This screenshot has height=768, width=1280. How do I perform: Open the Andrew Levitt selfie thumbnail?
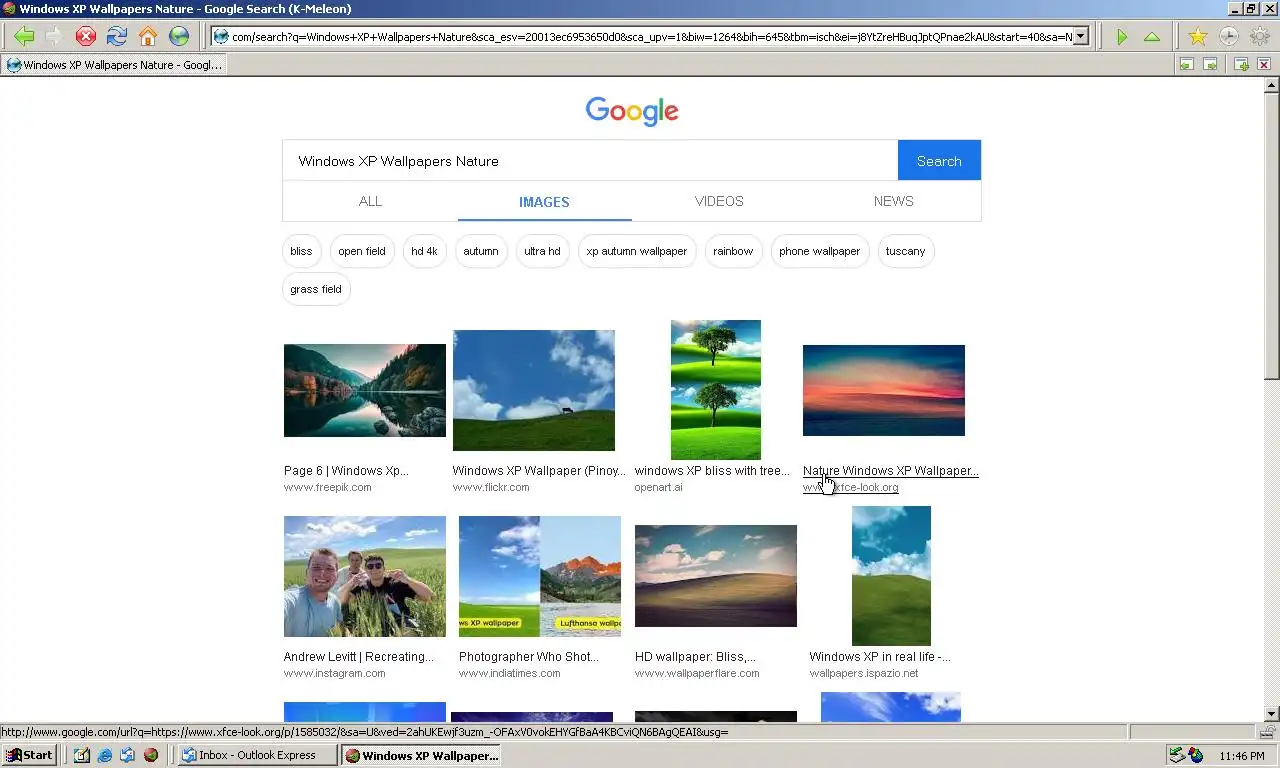[365, 576]
